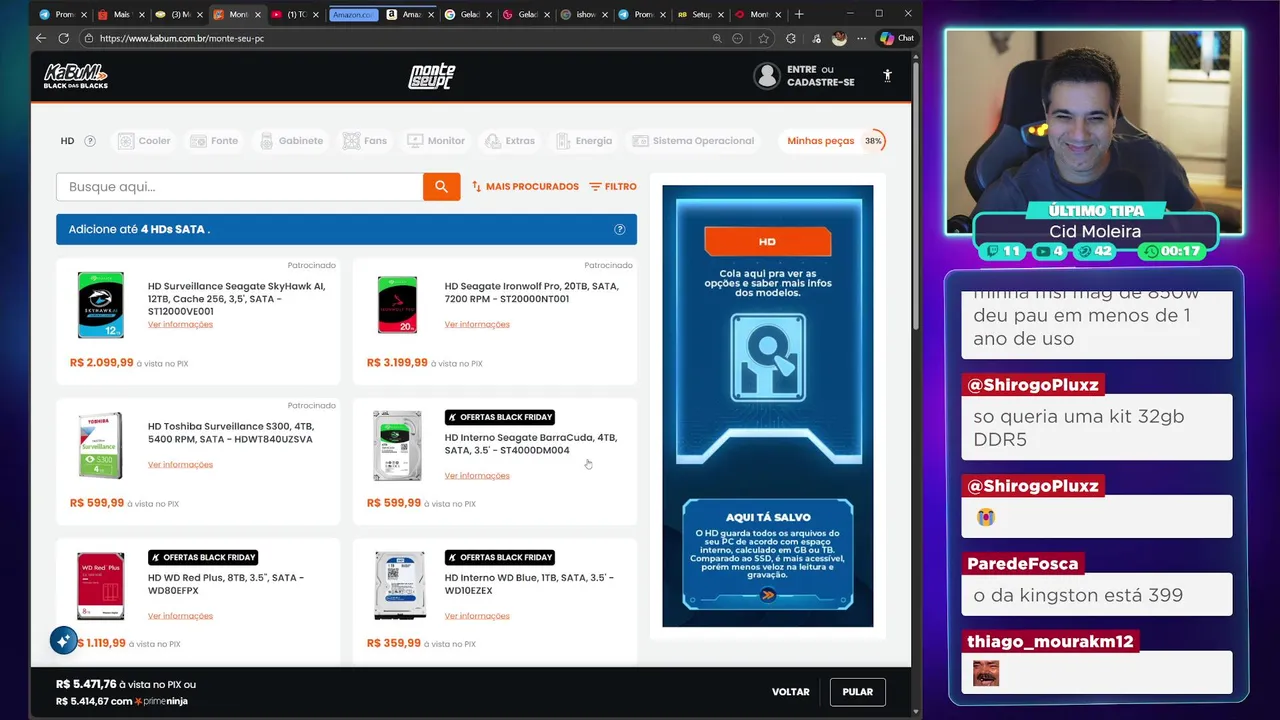Screen dimensions: 1280x720
Task: Click the PULAR button
Action: 857,692
